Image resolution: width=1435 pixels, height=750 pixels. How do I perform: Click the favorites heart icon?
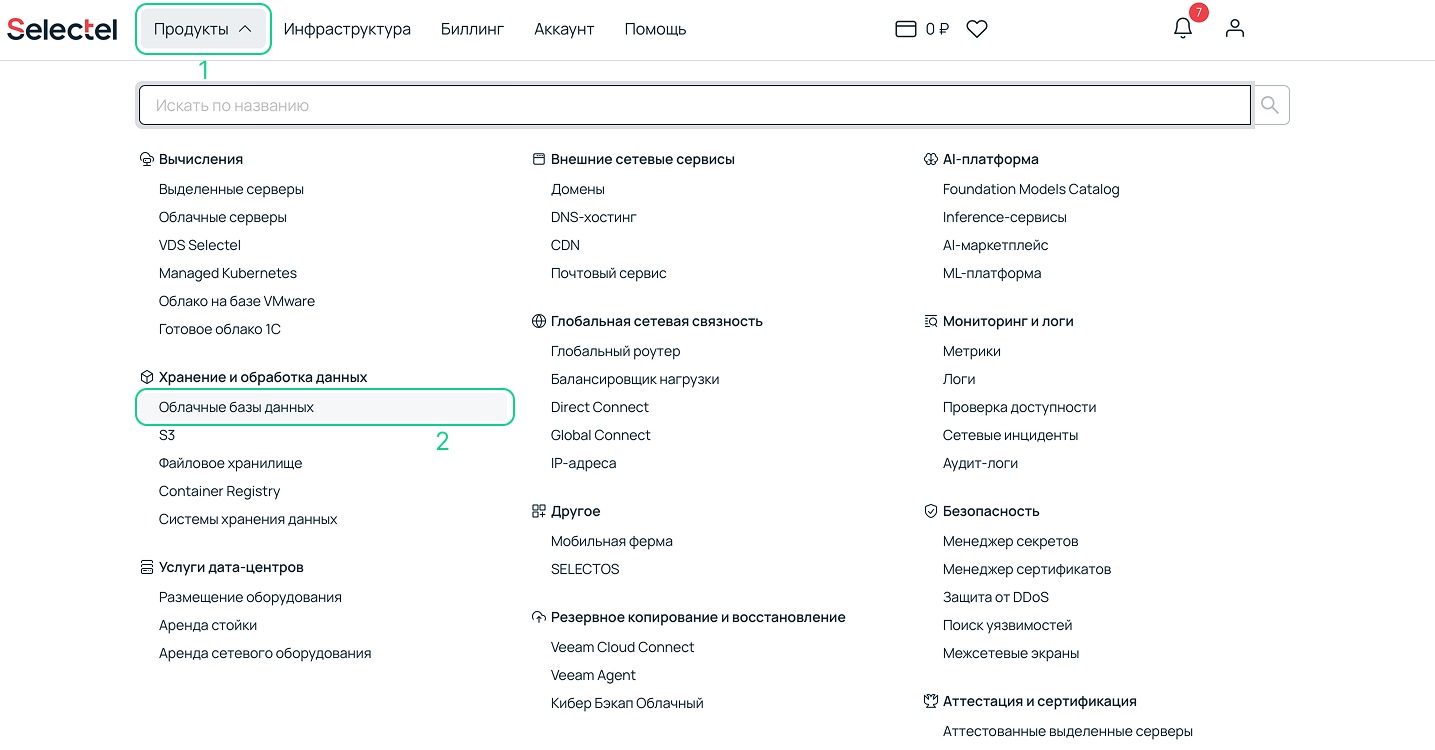[977, 29]
